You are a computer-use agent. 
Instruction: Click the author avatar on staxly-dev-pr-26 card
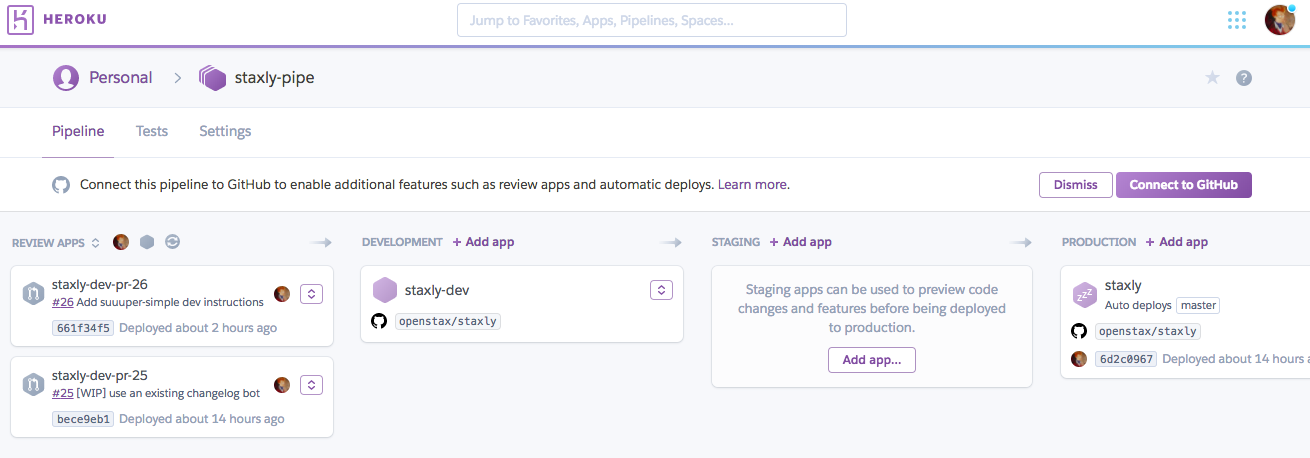282,294
